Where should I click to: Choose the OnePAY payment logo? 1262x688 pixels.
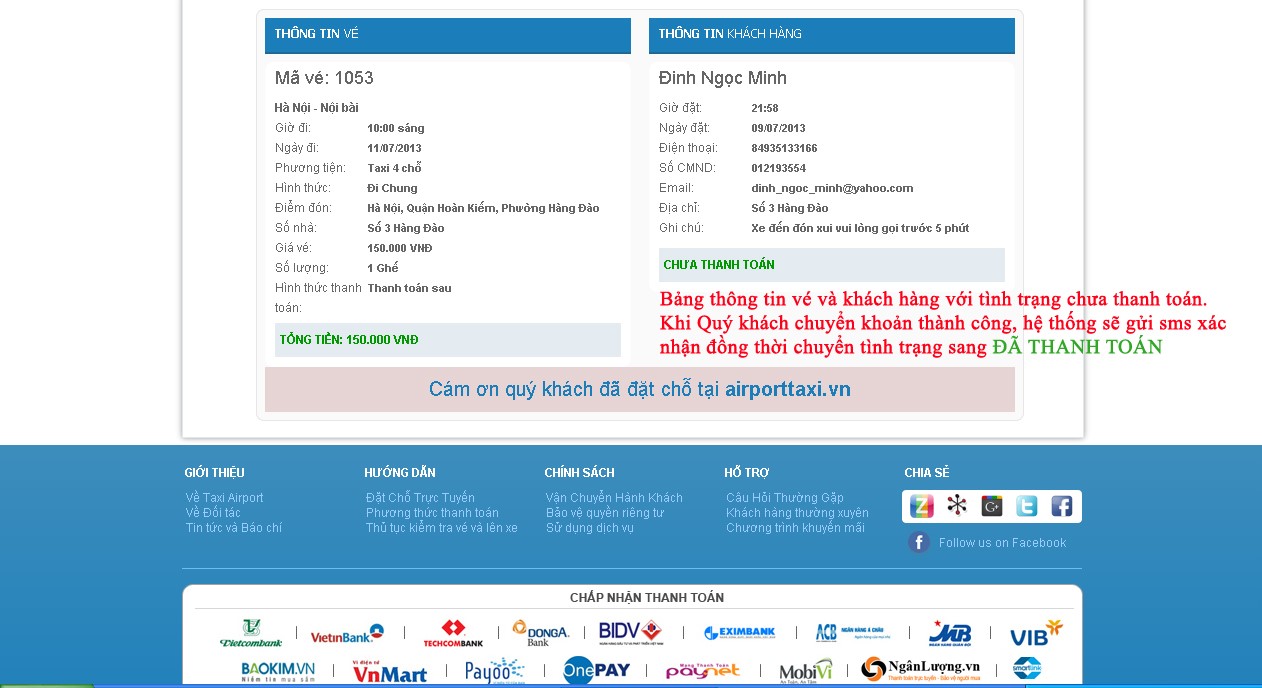(x=596, y=670)
